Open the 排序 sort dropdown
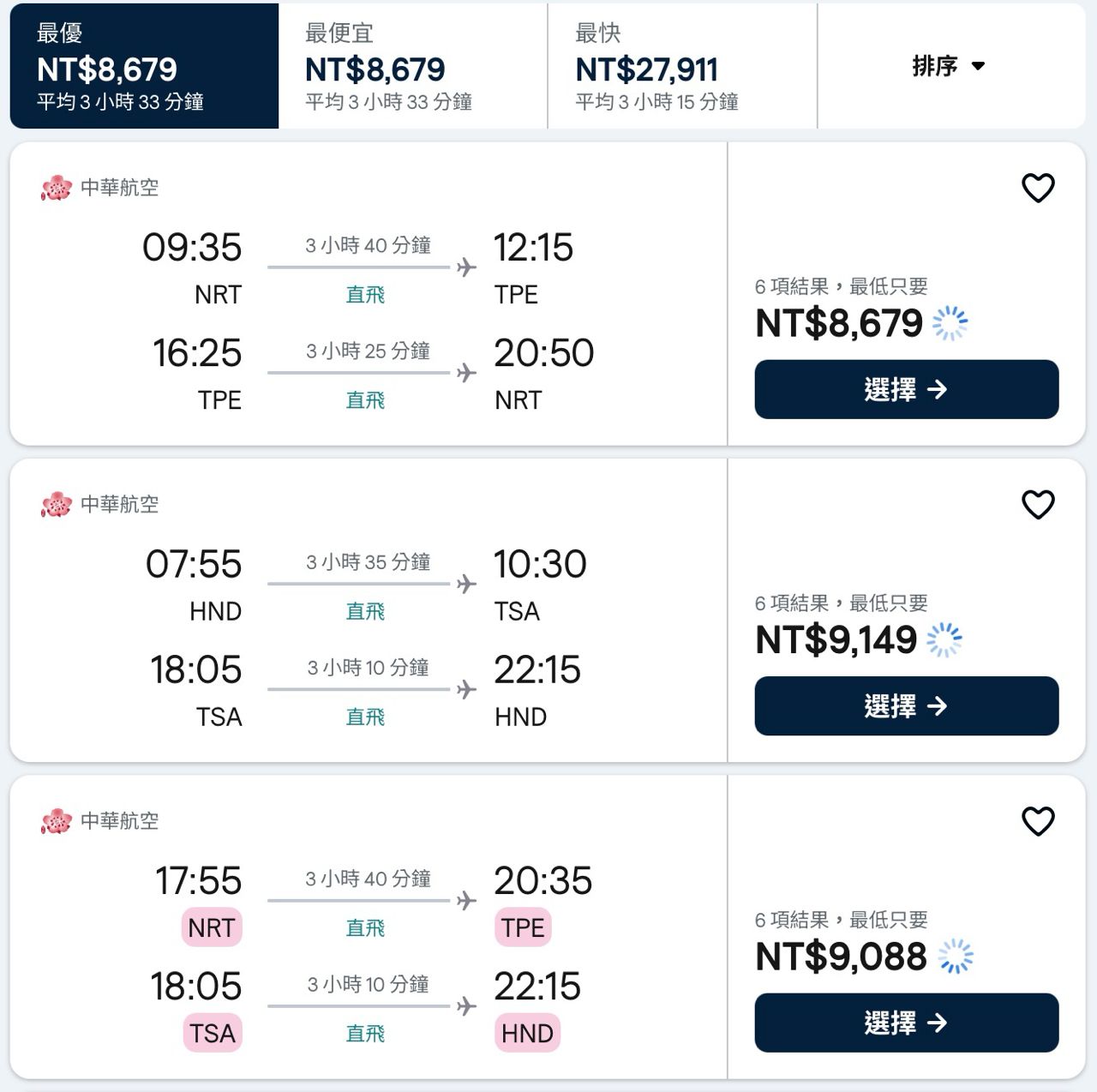Viewport: 1097px width, 1092px height. (949, 66)
